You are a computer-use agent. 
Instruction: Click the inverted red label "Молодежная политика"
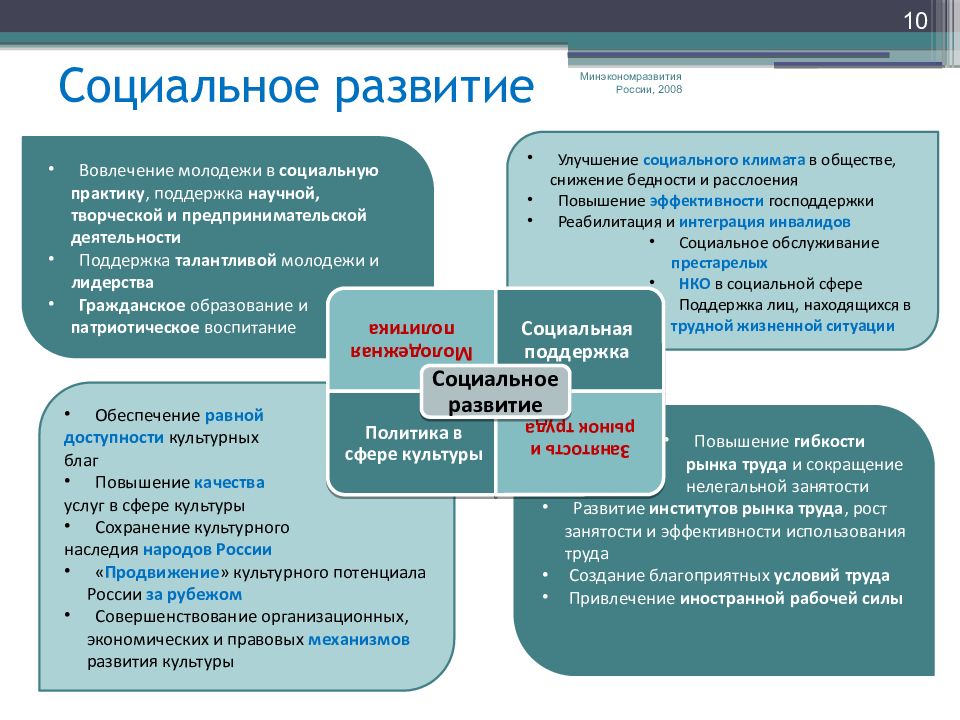click(411, 340)
